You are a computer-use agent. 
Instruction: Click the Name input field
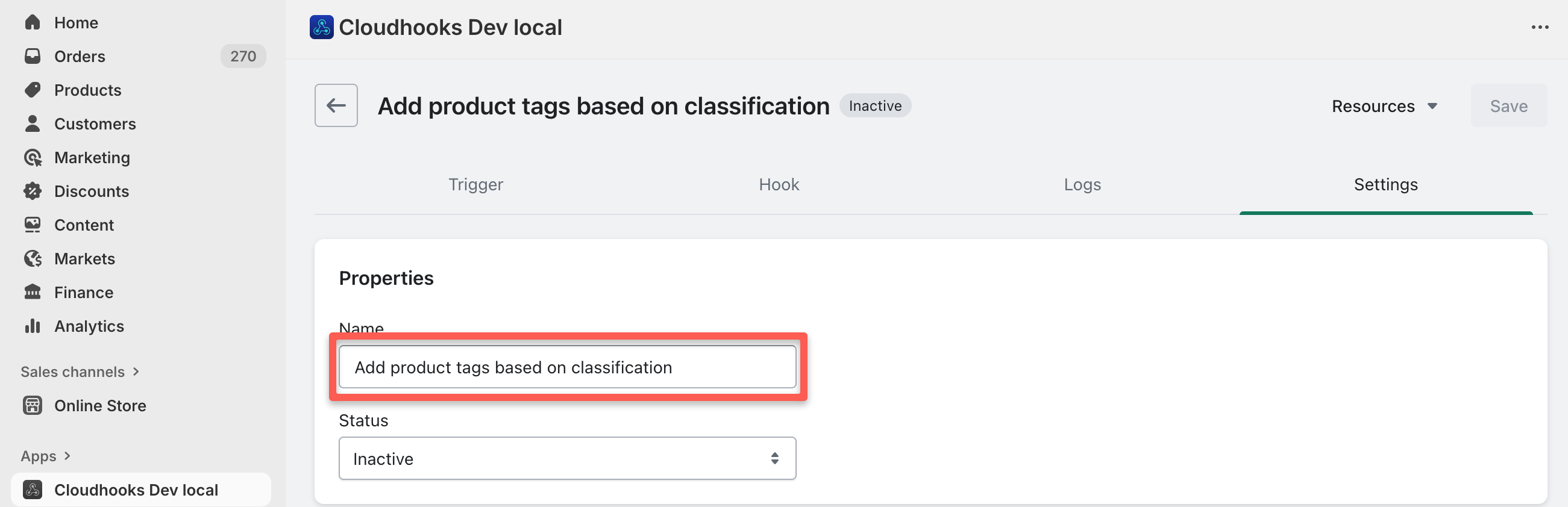click(566, 367)
